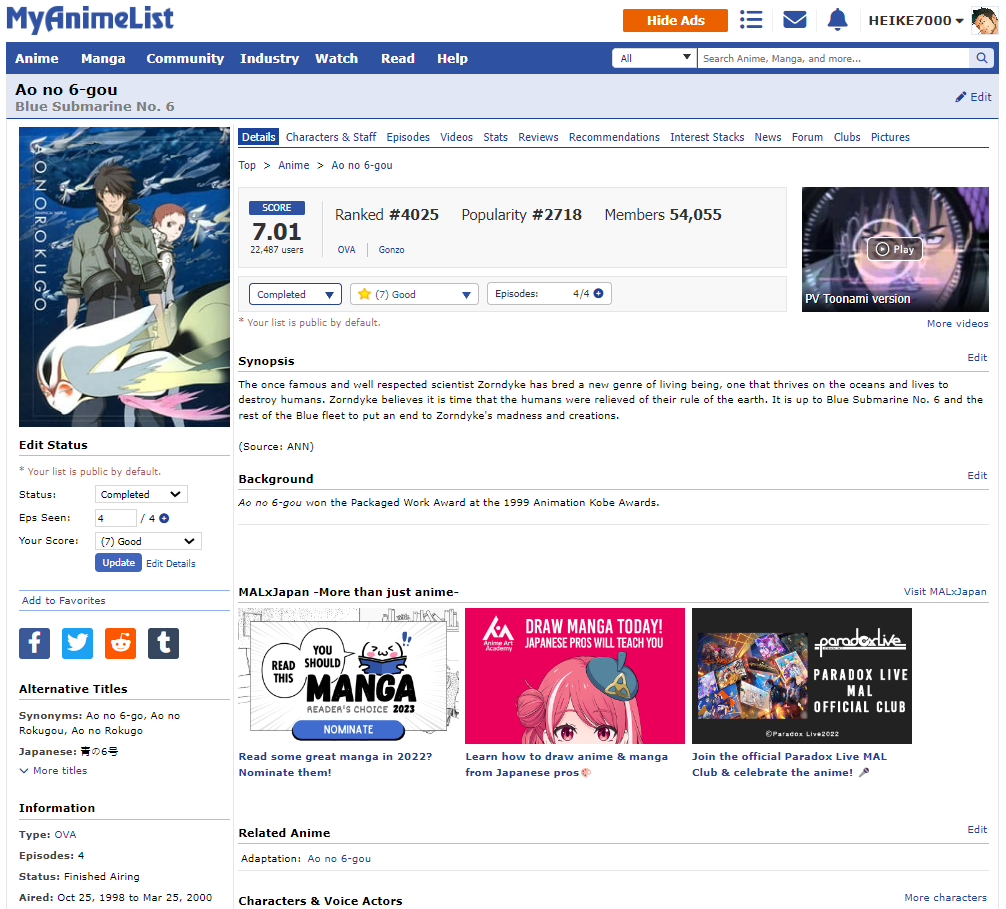Click the Eps Seen input field
The height and width of the screenshot is (909, 1006).
(116, 518)
